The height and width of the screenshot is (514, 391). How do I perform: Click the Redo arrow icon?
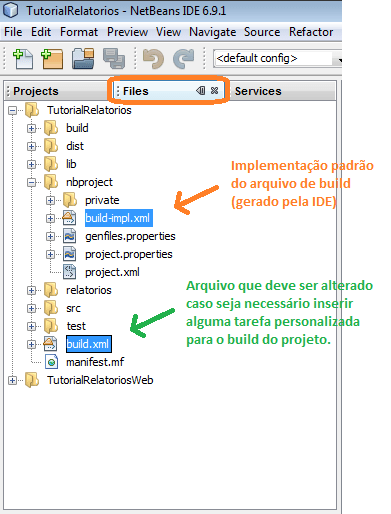click(184, 58)
